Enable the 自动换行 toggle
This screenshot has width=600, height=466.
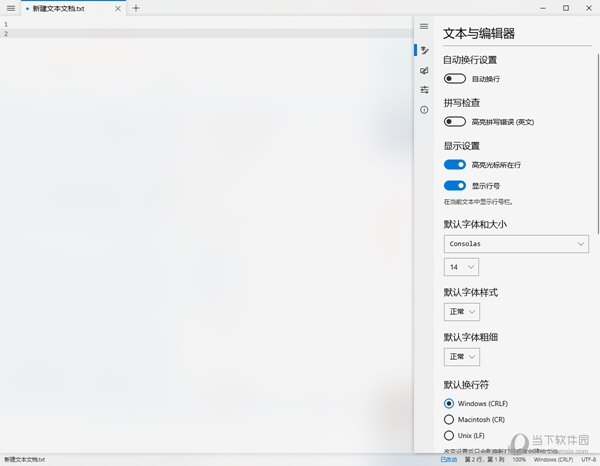455,79
